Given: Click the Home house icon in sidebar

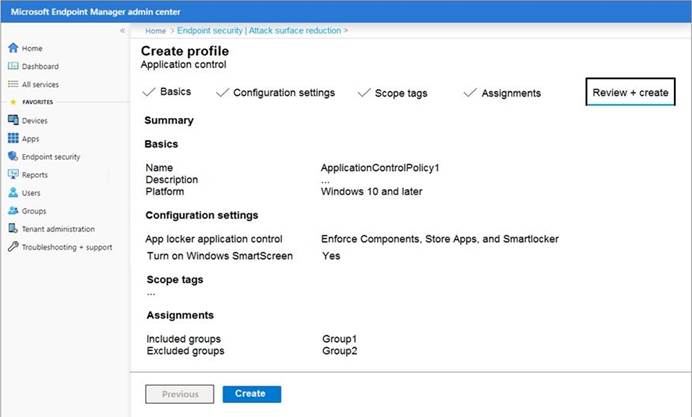Looking at the screenshot, I should (13, 48).
